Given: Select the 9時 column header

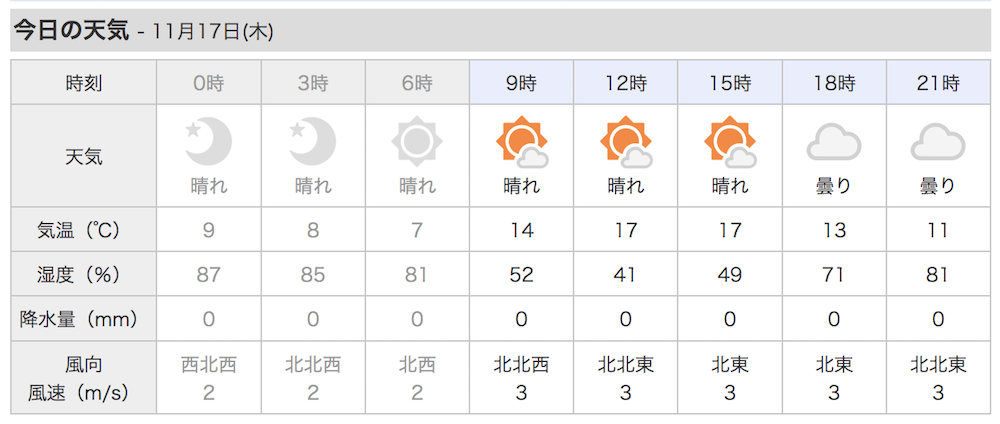Looking at the screenshot, I should pos(522,82).
